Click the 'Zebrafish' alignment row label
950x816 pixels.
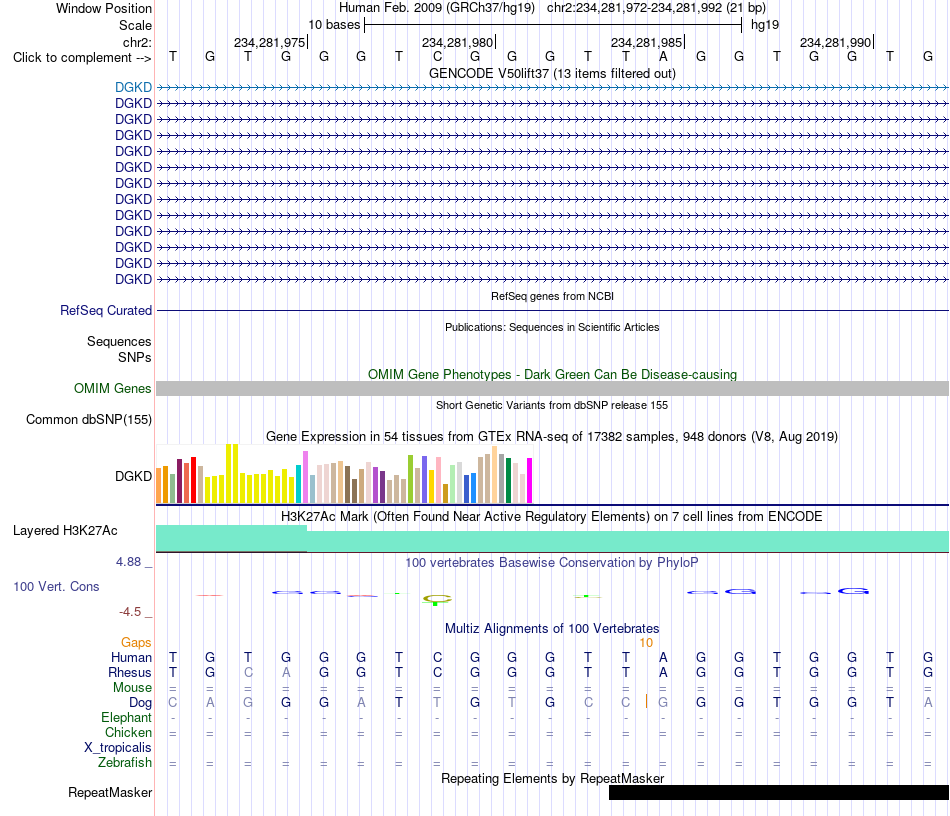tap(125, 762)
